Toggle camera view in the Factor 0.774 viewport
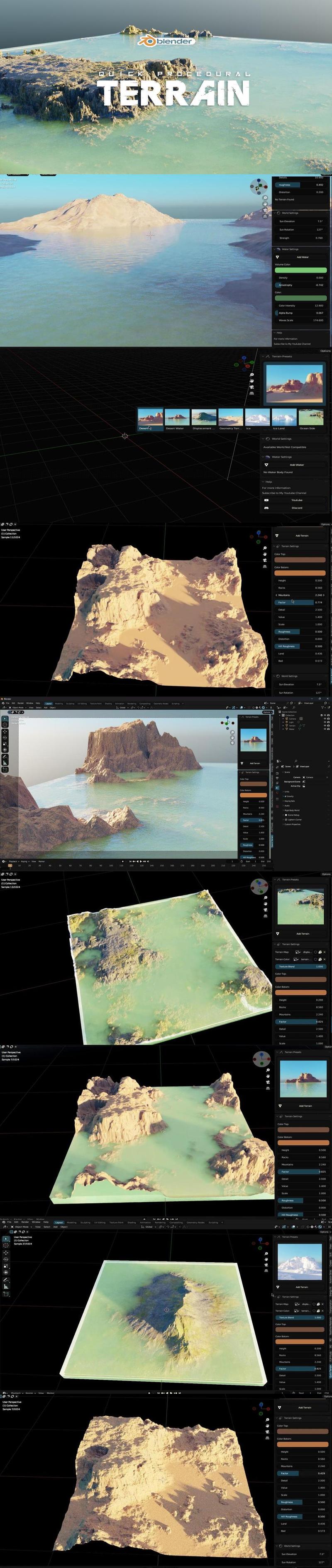Screen dimensions: 332x1568 tap(265, 561)
